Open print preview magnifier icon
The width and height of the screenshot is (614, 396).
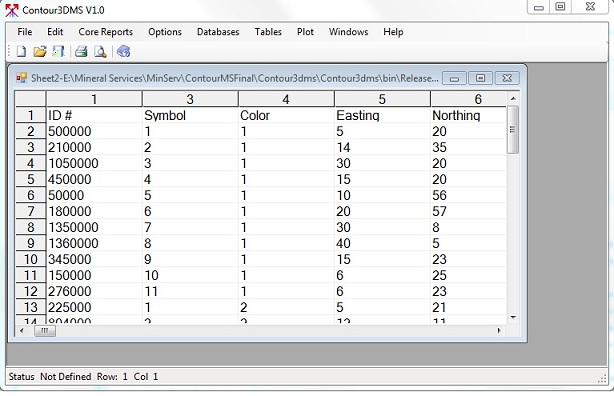pyautogui.click(x=100, y=51)
